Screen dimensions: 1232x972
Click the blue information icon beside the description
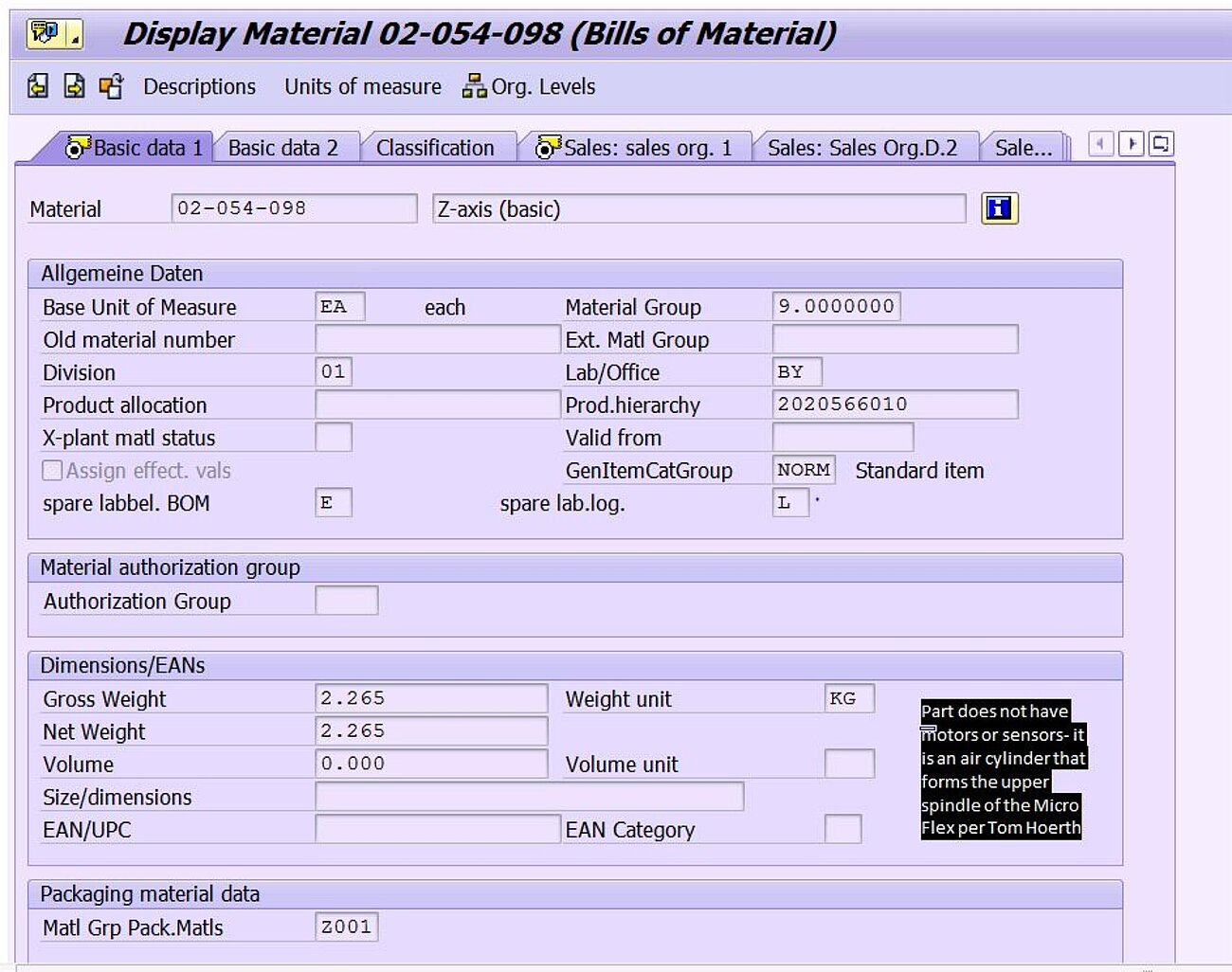999,208
